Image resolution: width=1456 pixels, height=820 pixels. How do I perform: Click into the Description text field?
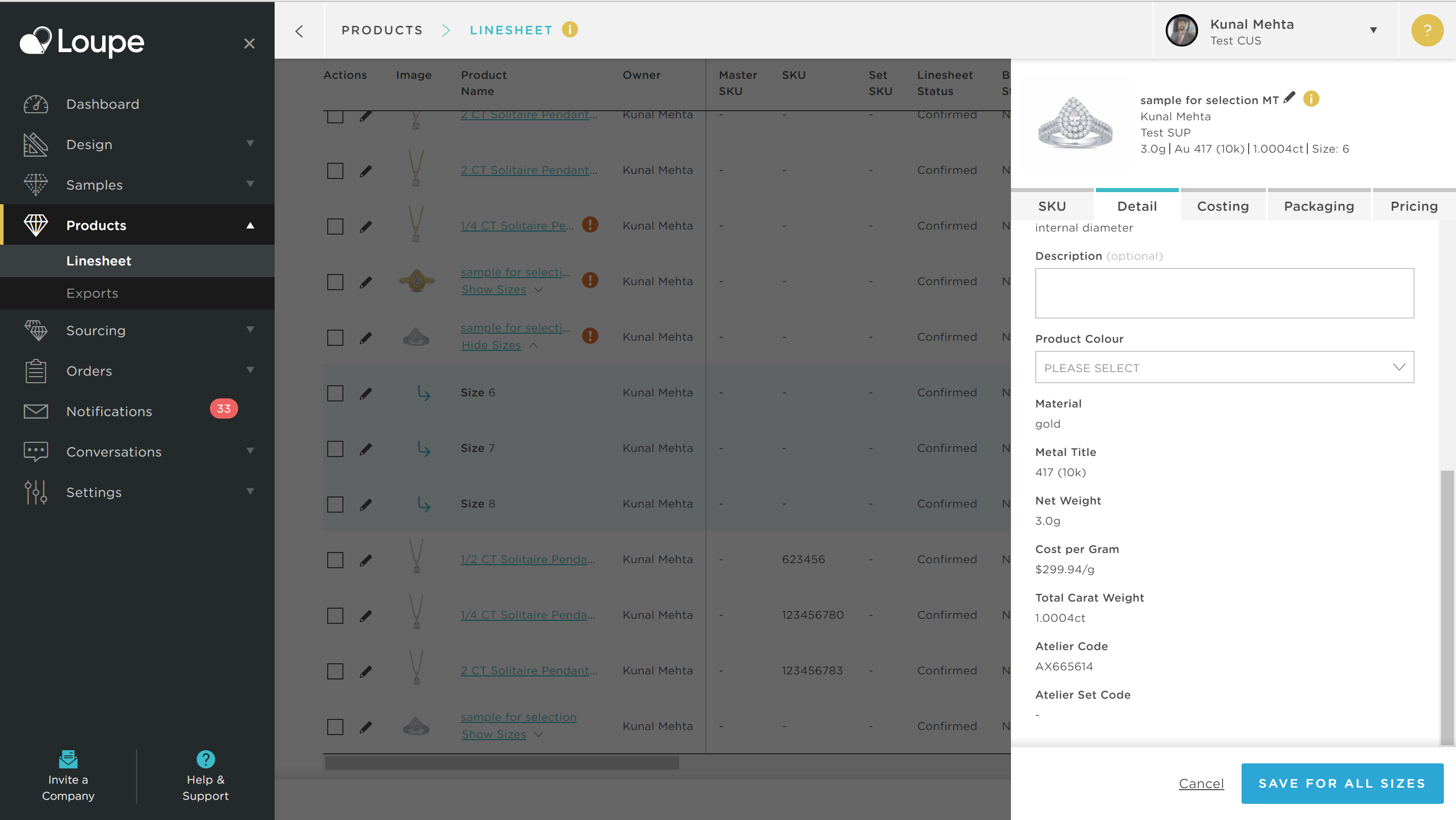[1224, 293]
